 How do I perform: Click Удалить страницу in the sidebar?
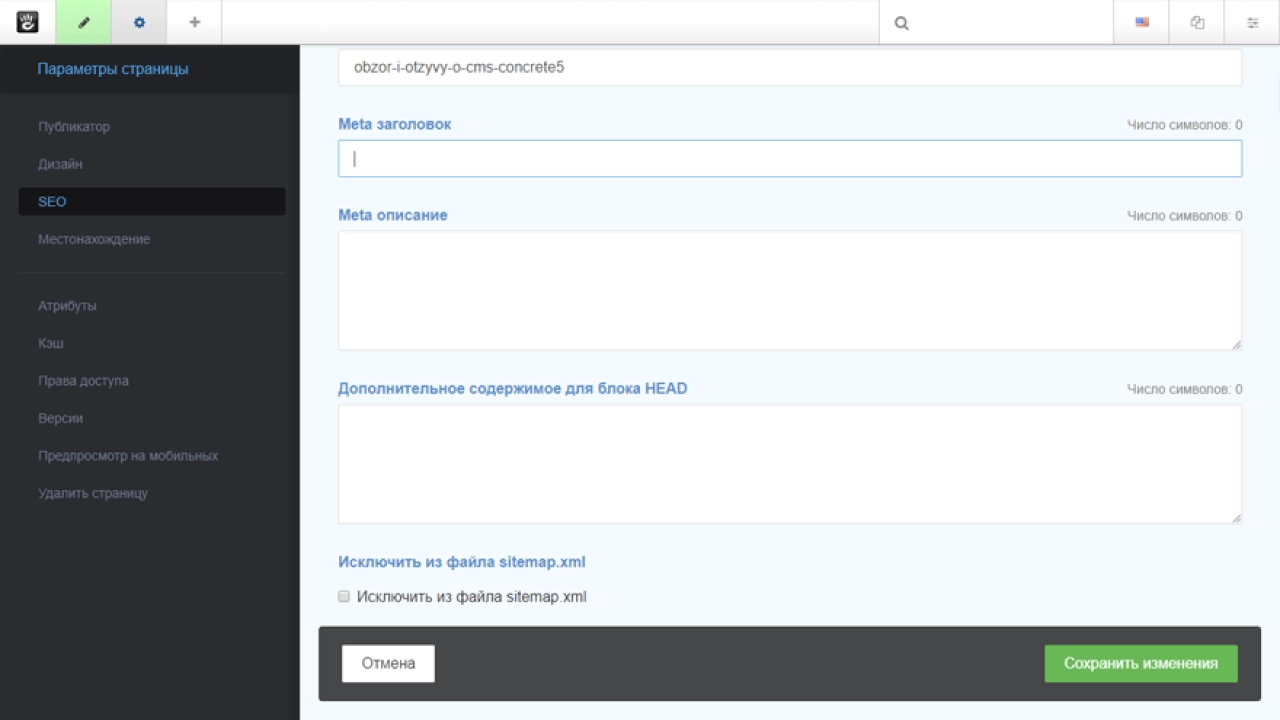pyautogui.click(x=93, y=493)
